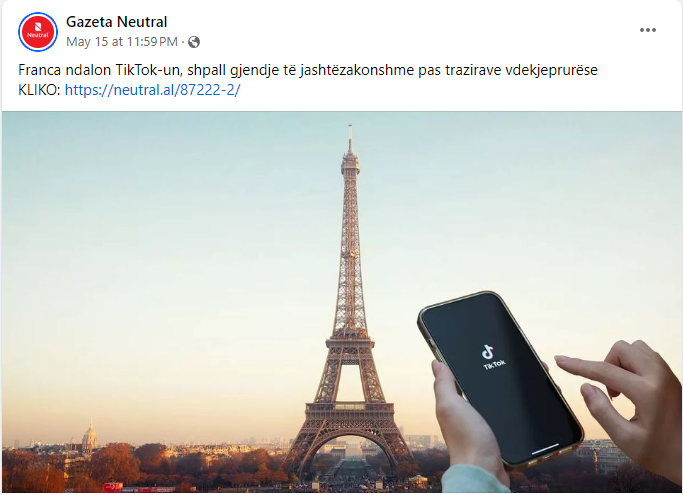Open the three-dot post options menu
The image size is (683, 495).
(648, 30)
